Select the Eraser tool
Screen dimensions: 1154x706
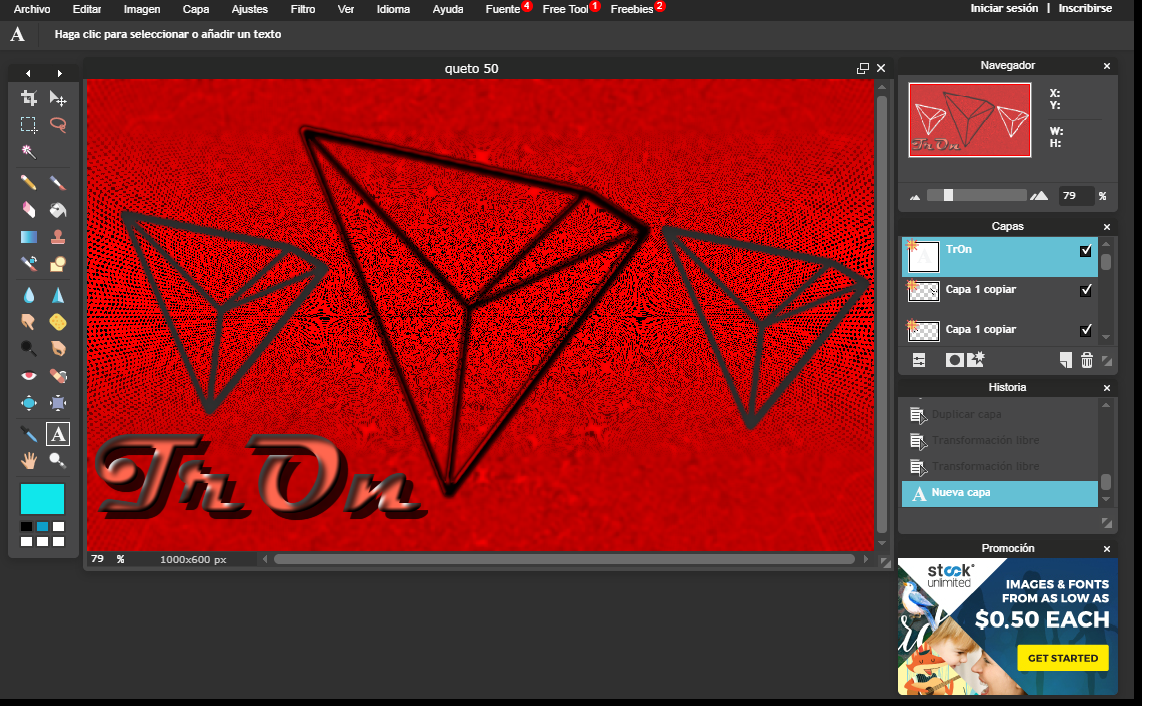pos(29,210)
